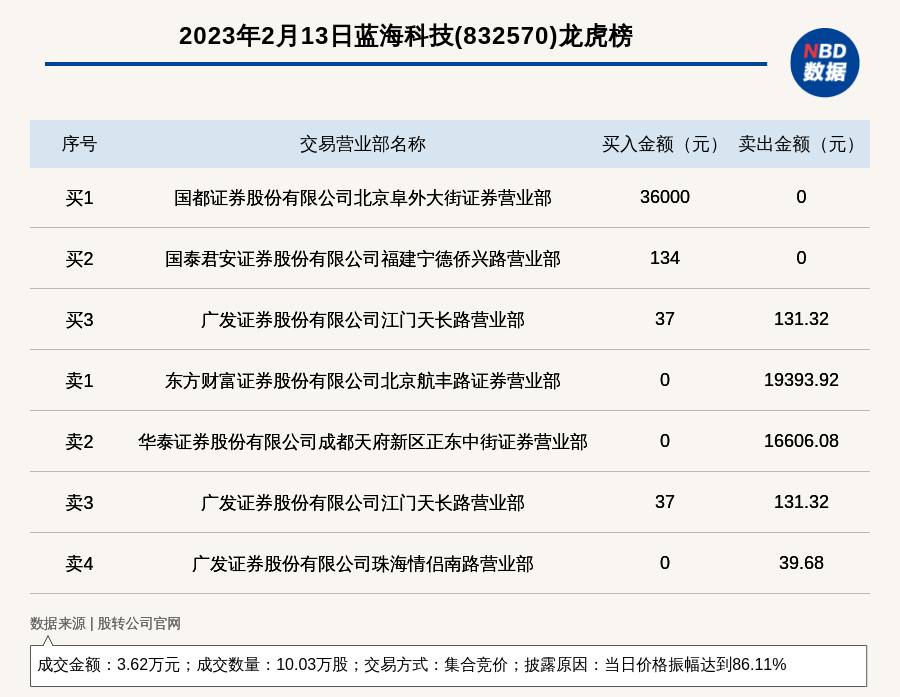This screenshot has height=697, width=900.
Task: Select sell amount 0 in 买1 row
Action: 801,197
